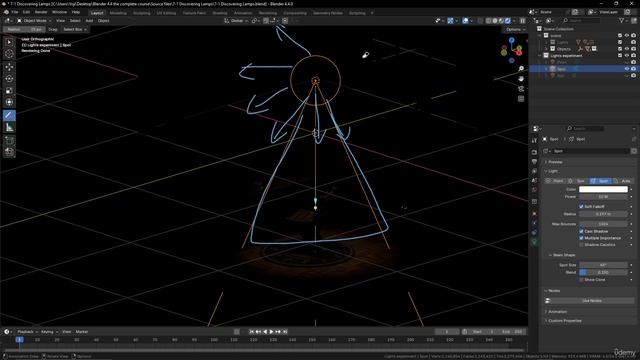This screenshot has width=640, height=360.
Task: Jump to the timeline end frame
Action: pos(285,332)
